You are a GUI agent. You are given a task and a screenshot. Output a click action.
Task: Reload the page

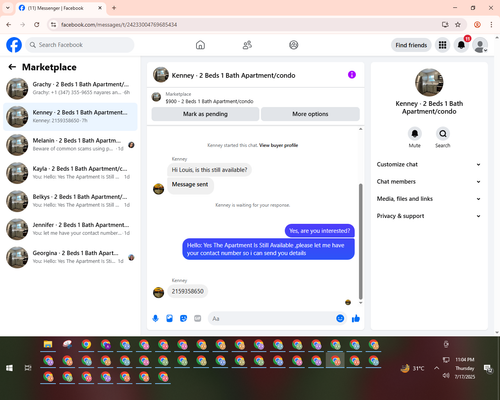(x=37, y=25)
